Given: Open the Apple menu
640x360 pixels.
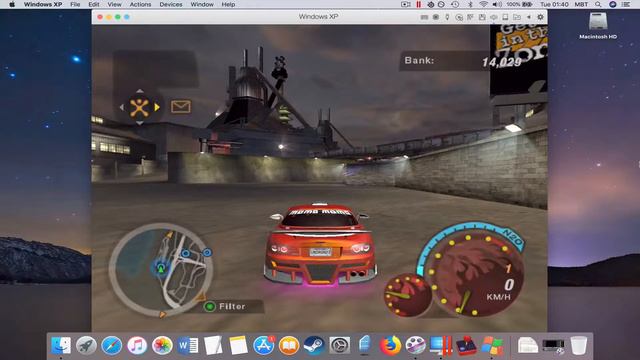Looking at the screenshot, I should pyautogui.click(x=12, y=4).
